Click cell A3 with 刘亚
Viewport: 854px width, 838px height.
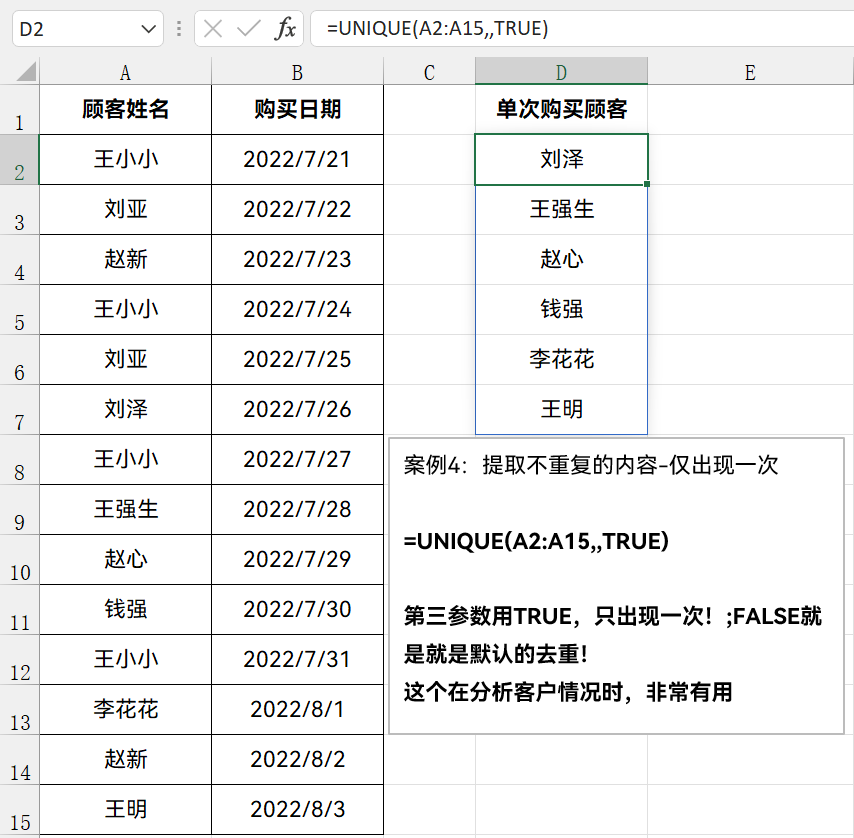[x=125, y=210]
